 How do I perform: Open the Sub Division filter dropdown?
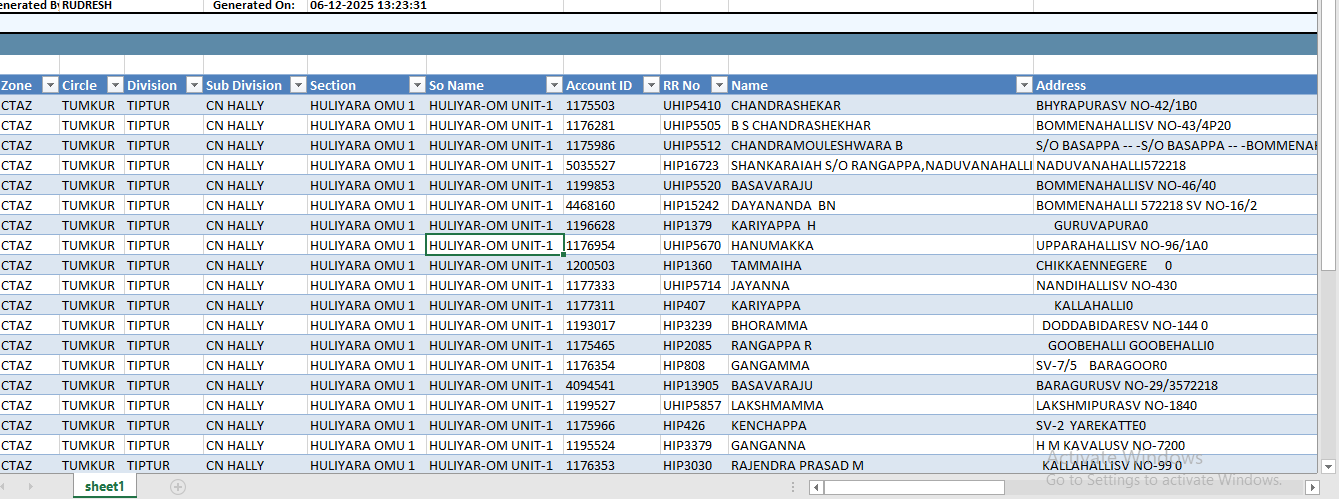(297, 85)
